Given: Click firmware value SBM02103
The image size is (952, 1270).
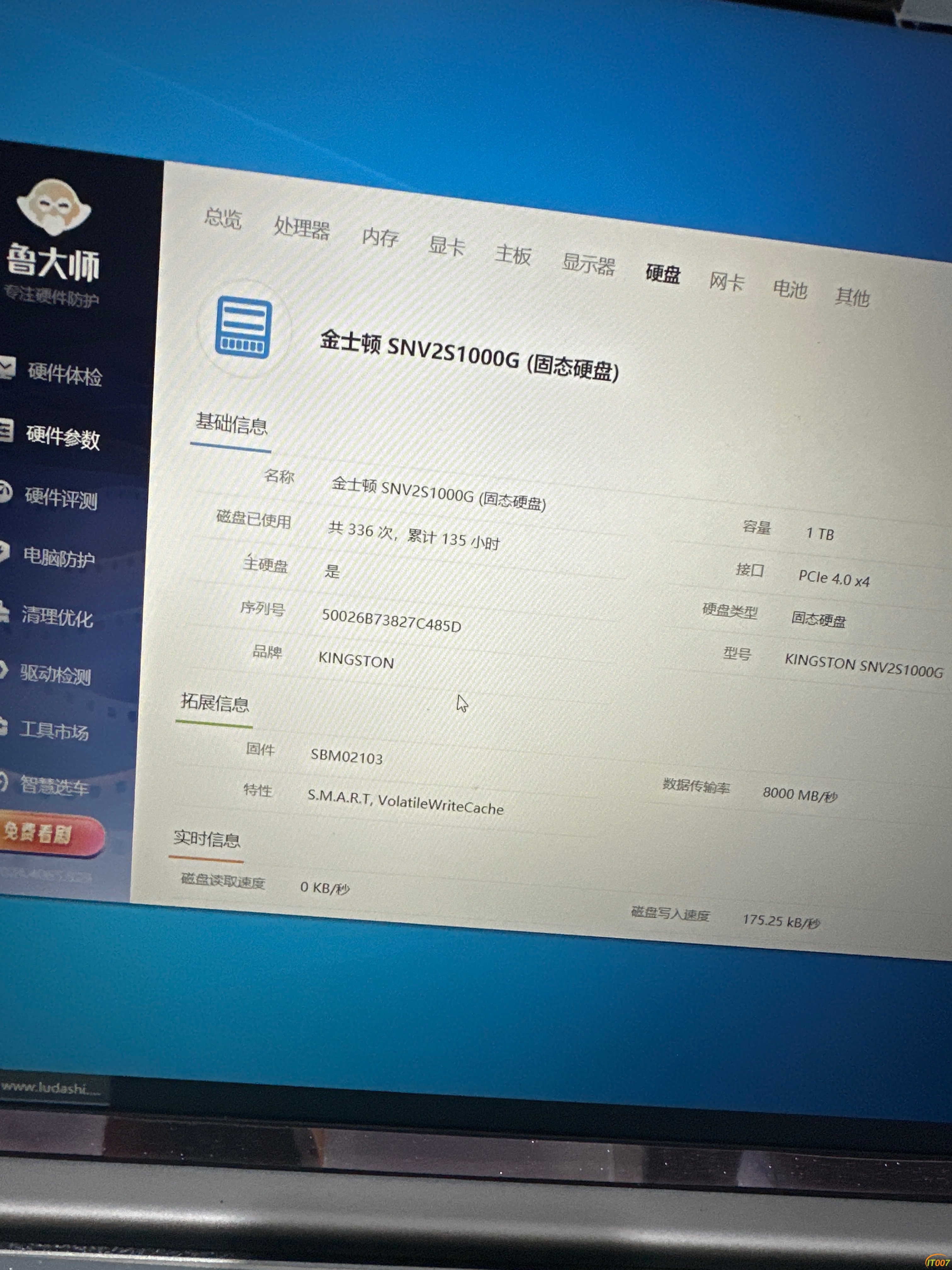Looking at the screenshot, I should pyautogui.click(x=347, y=756).
